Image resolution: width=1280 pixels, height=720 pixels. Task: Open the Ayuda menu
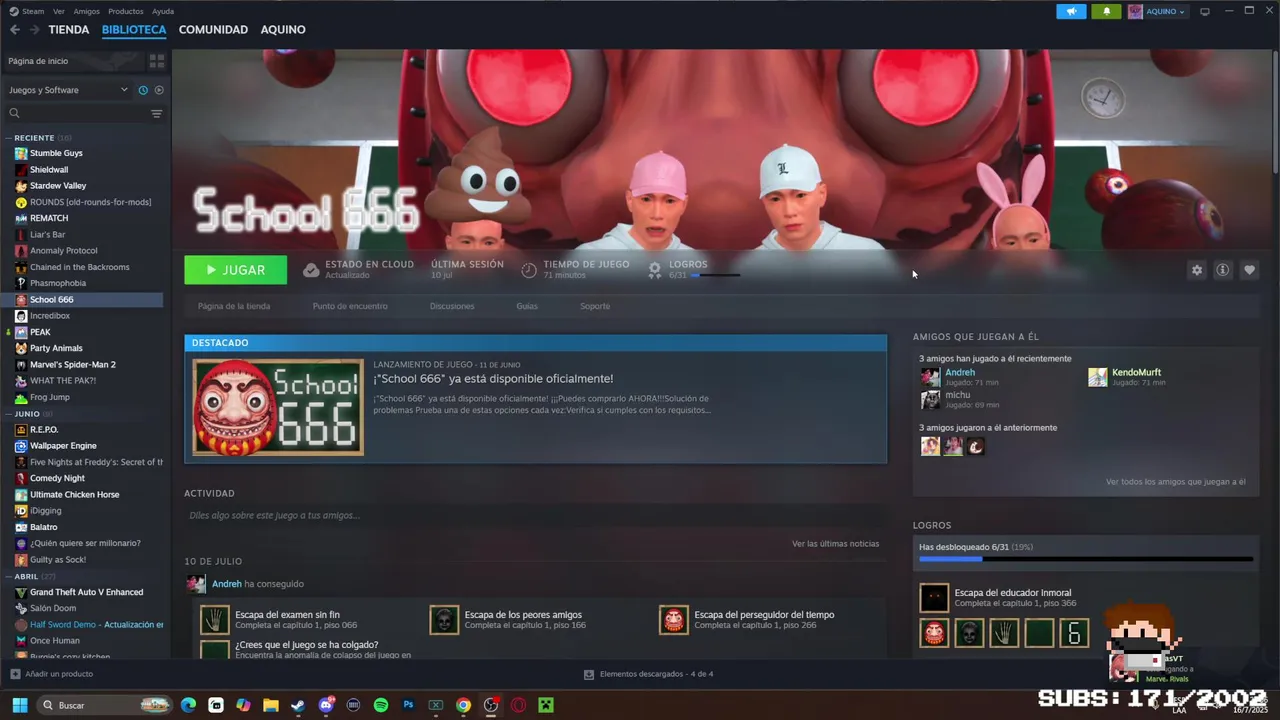(x=163, y=11)
